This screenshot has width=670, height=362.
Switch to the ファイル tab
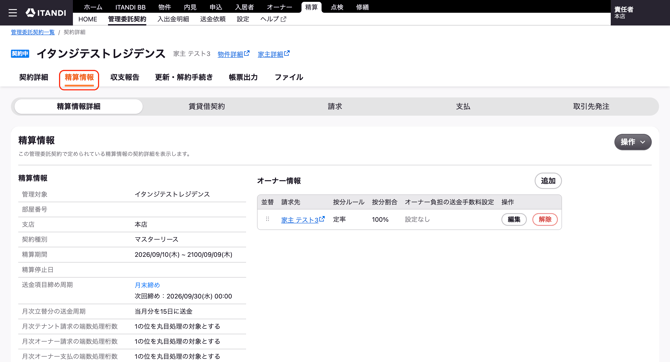coord(289,77)
